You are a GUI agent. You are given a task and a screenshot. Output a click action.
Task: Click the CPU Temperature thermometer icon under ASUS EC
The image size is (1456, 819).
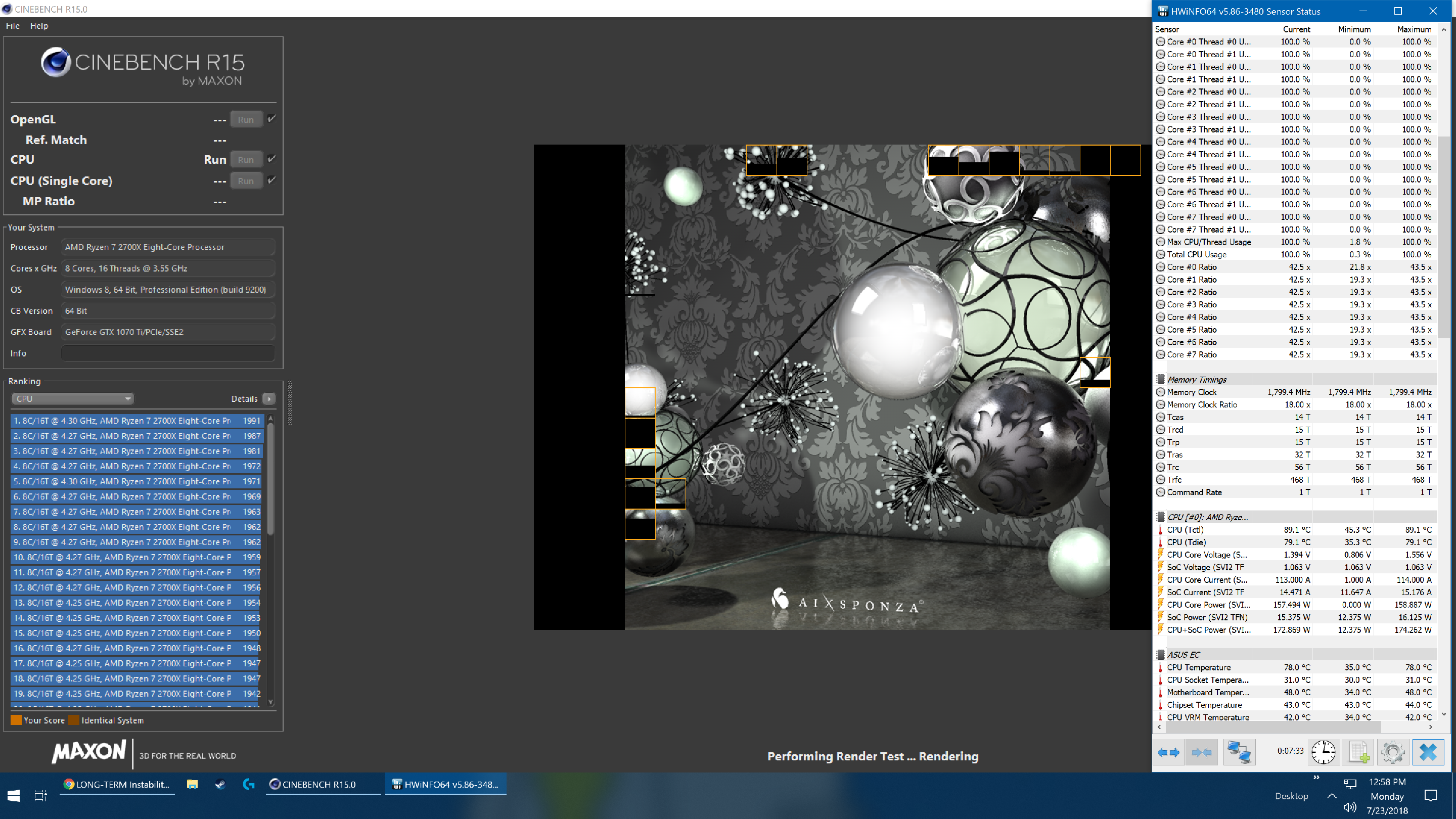[1160, 667]
